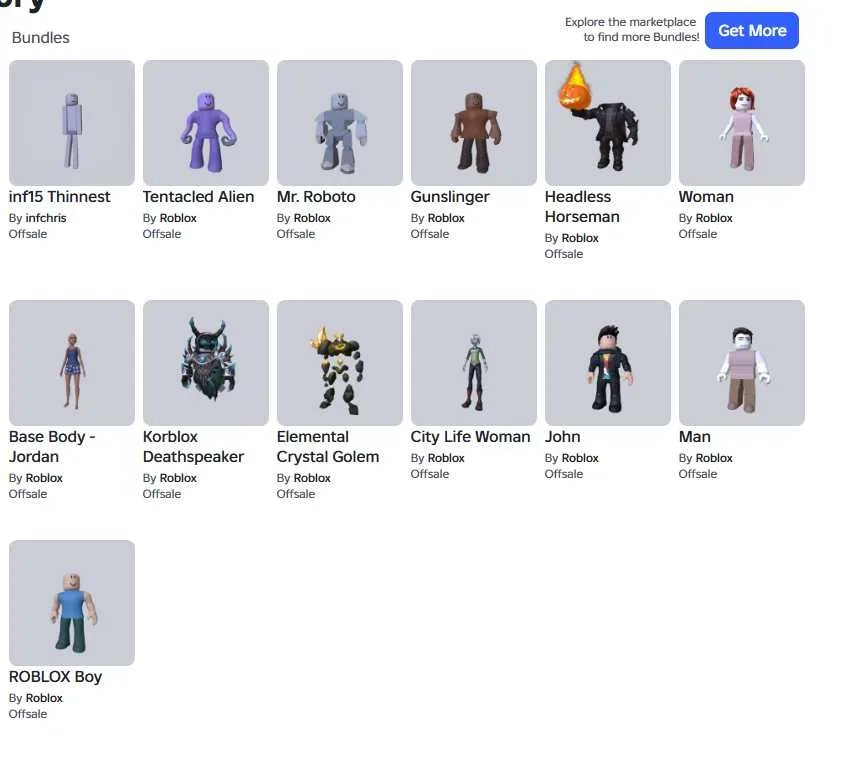The width and height of the screenshot is (846, 768).
Task: Click the inf15 Thinnest title link
Action: [59, 197]
